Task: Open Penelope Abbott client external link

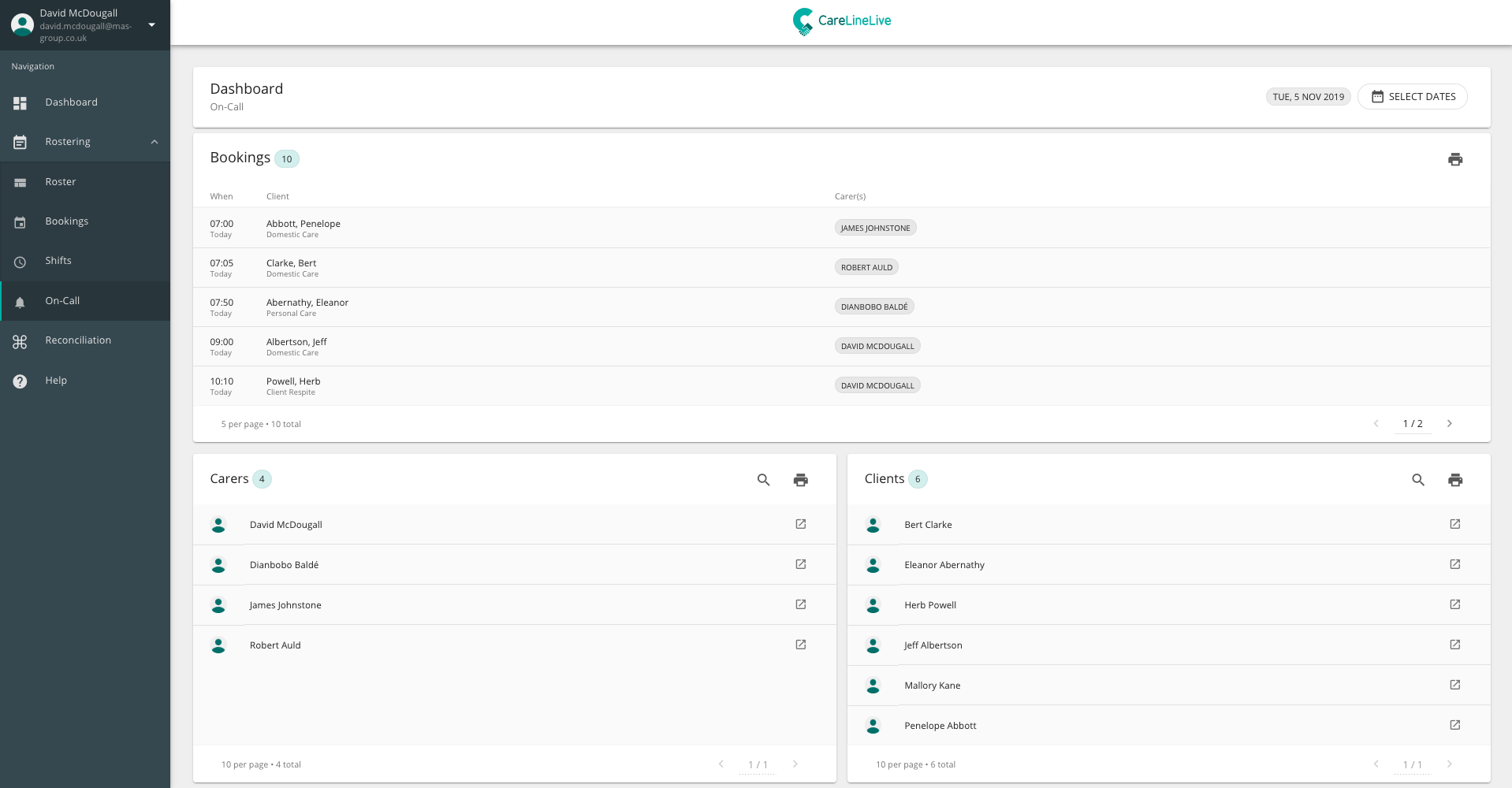Action: pos(1455,725)
